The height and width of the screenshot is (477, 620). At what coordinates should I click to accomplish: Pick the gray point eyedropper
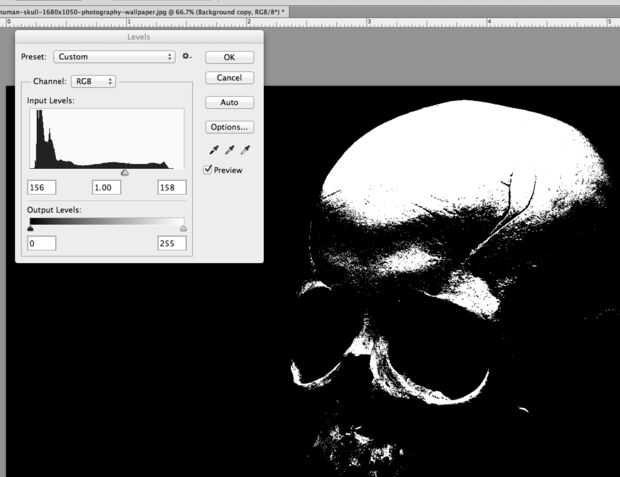tap(229, 150)
